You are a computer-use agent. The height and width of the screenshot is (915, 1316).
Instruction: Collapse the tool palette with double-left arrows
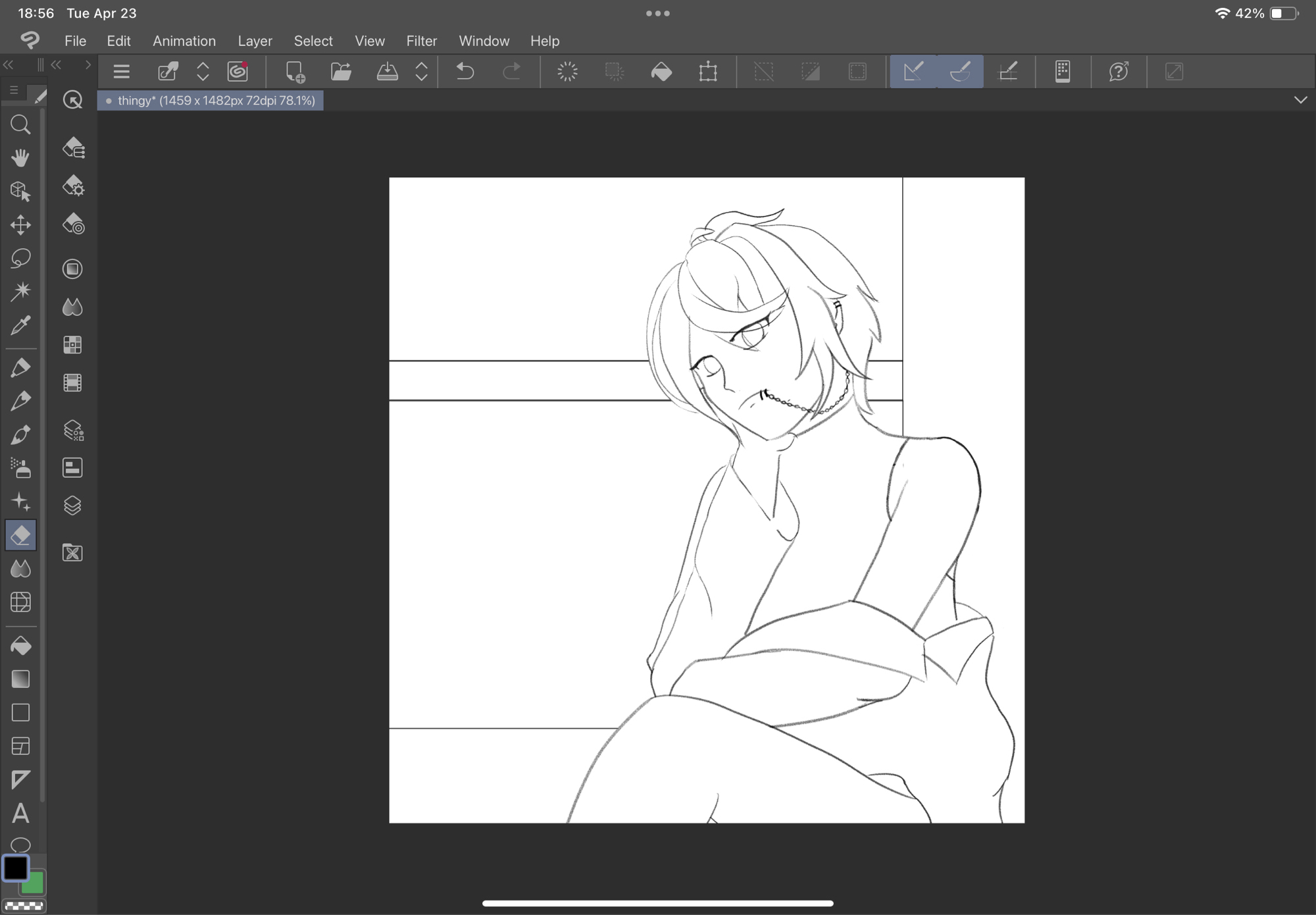(9, 65)
